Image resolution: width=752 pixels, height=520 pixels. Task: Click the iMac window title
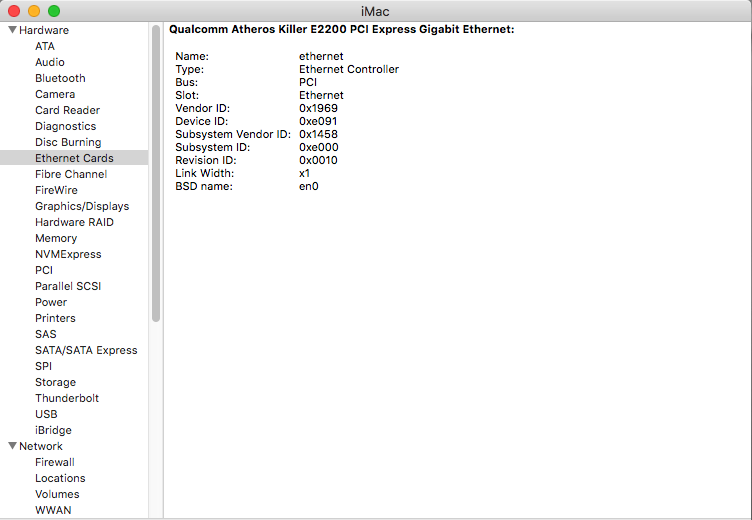coord(375,11)
